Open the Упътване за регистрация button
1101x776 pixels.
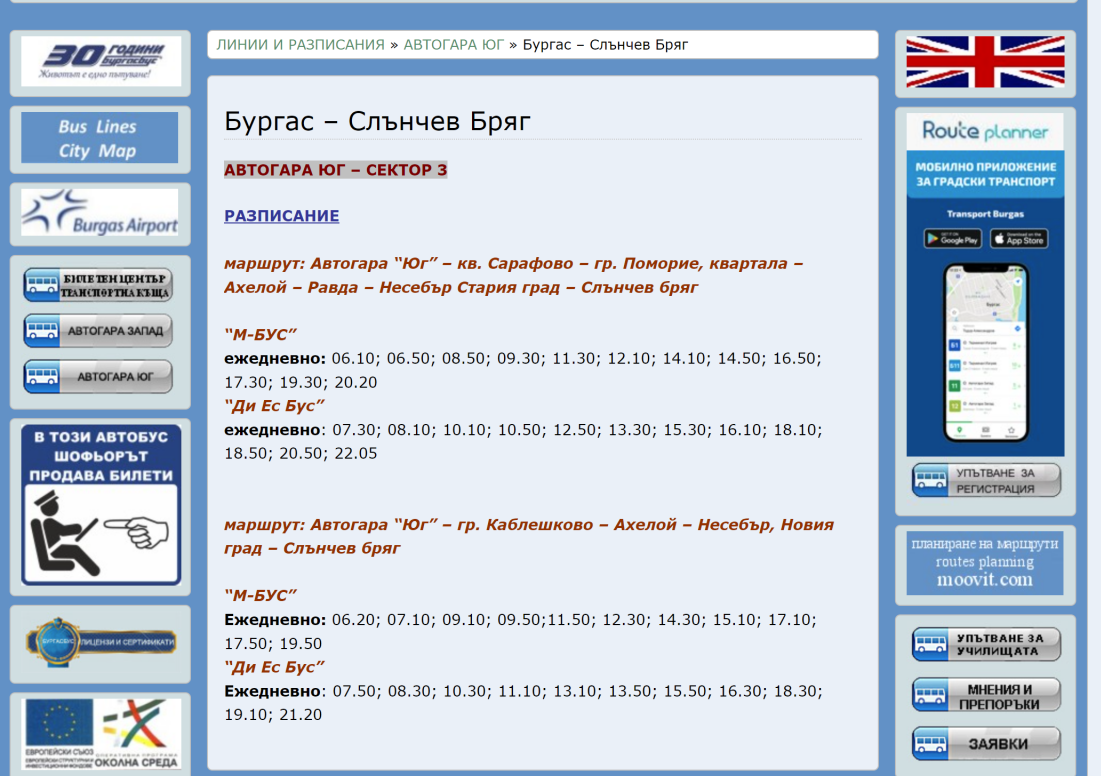coord(986,480)
